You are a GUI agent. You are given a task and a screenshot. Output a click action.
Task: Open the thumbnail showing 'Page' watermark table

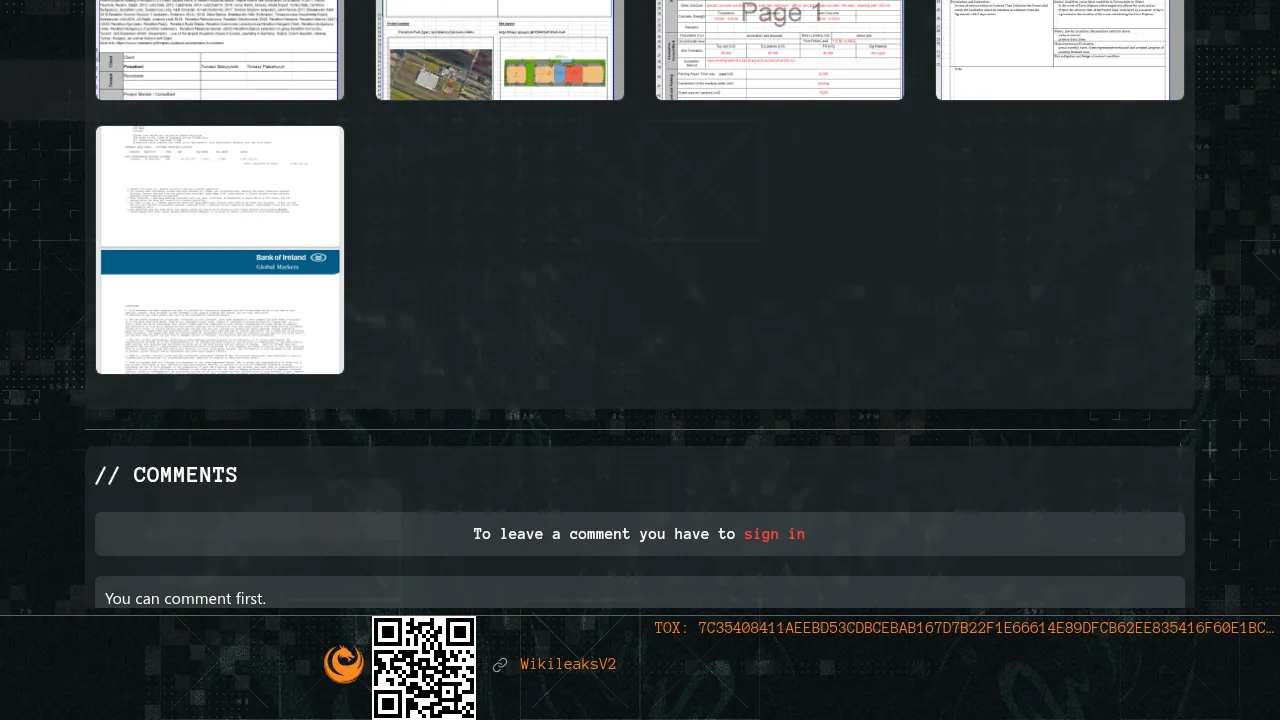click(x=780, y=50)
